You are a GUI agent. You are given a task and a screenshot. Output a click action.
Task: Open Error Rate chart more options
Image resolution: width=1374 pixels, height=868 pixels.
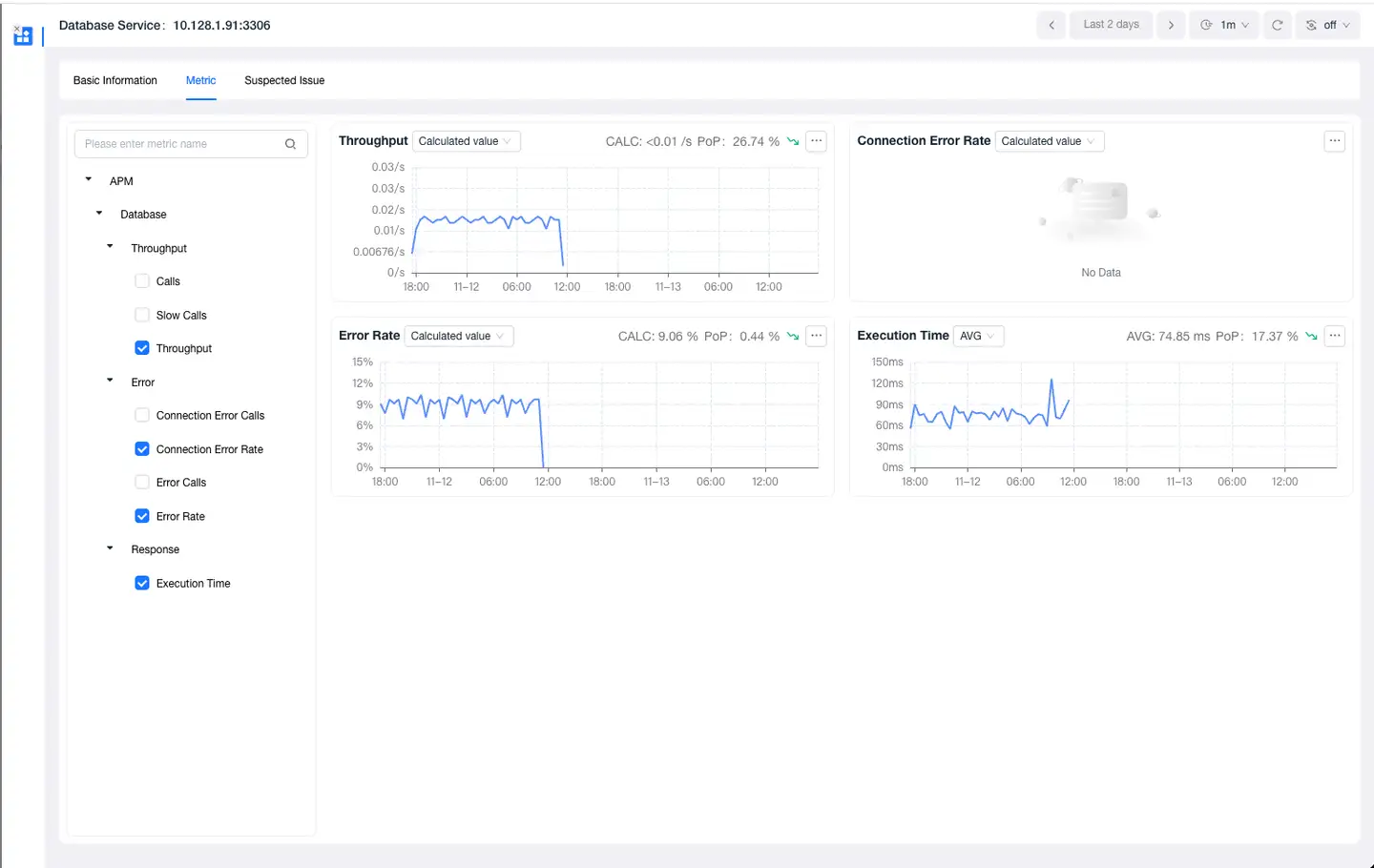pyautogui.click(x=816, y=336)
